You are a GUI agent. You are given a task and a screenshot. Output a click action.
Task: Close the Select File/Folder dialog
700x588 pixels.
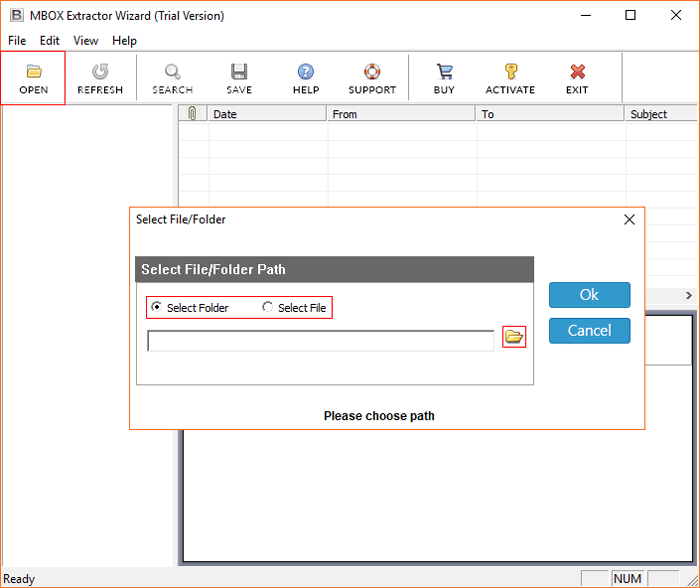[629, 220]
